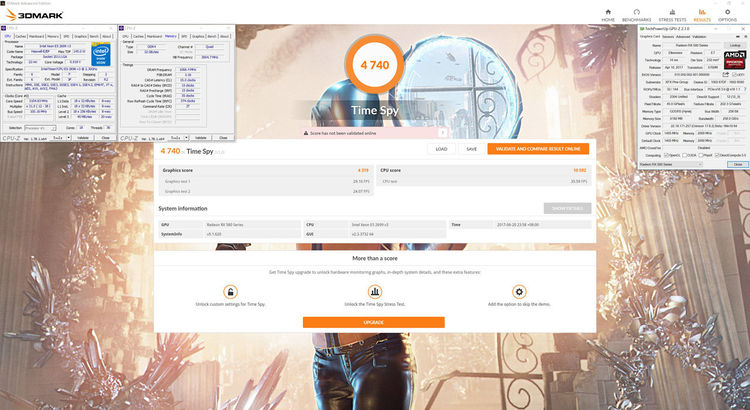Click Validate and Compare Result Online
This screenshot has height=410, width=750.
click(538, 149)
